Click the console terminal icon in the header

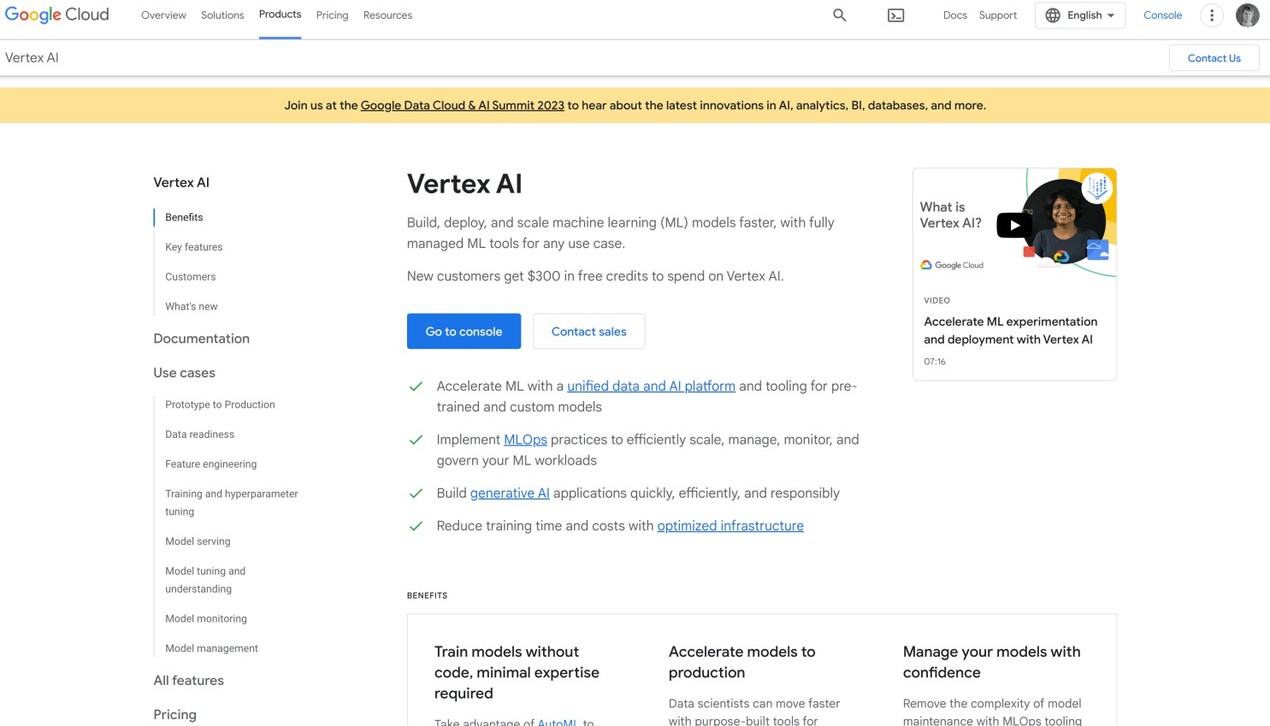895,15
